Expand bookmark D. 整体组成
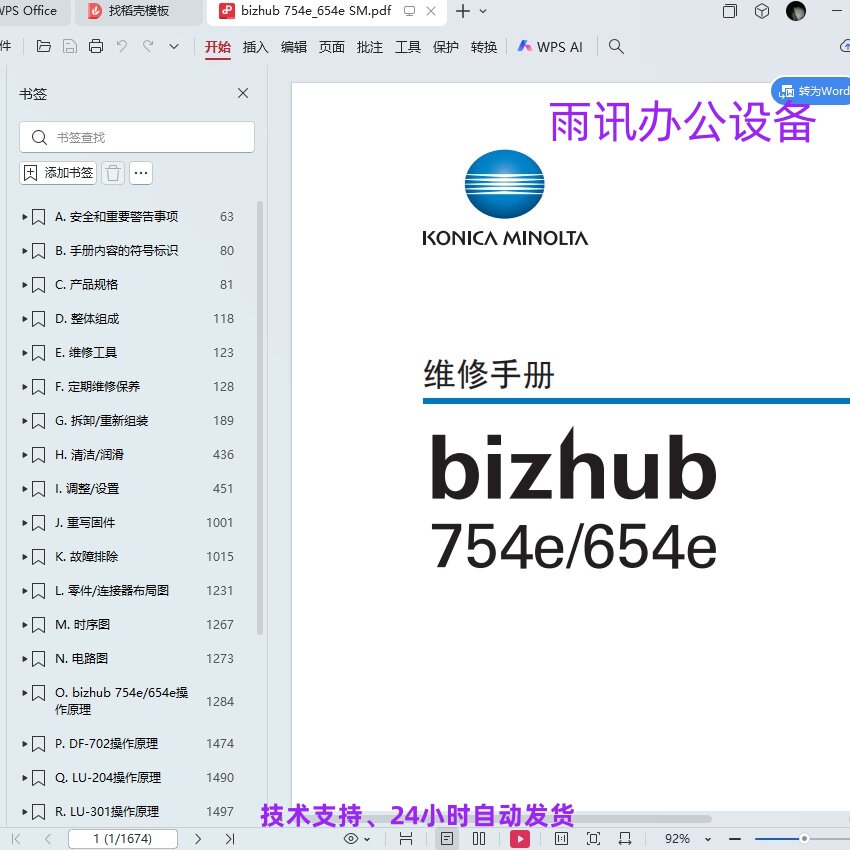Screen dimensions: 850x850 24,319
